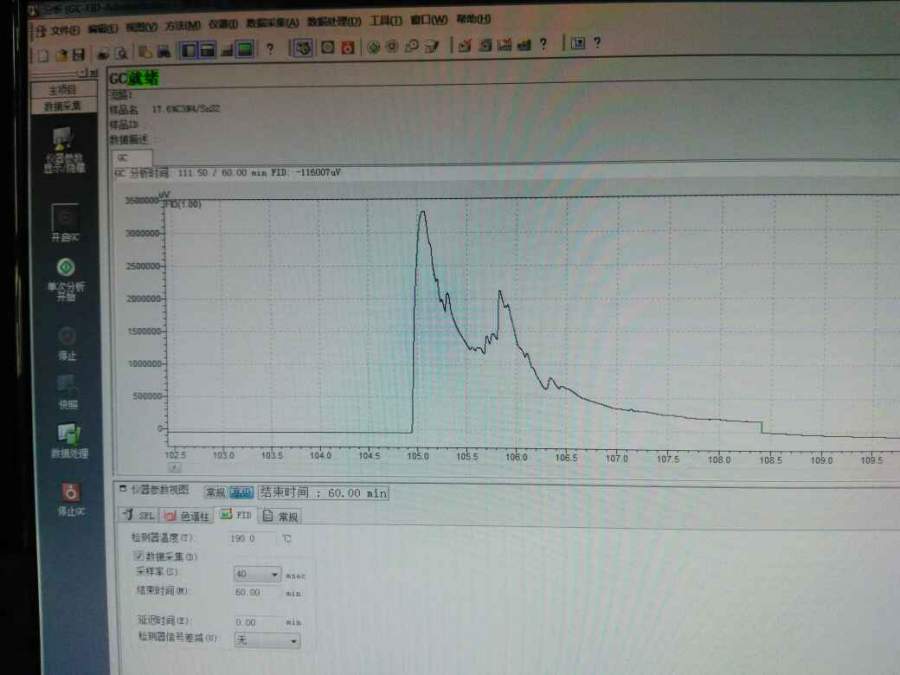Open the 方法(M) menu

[x=183, y=26]
